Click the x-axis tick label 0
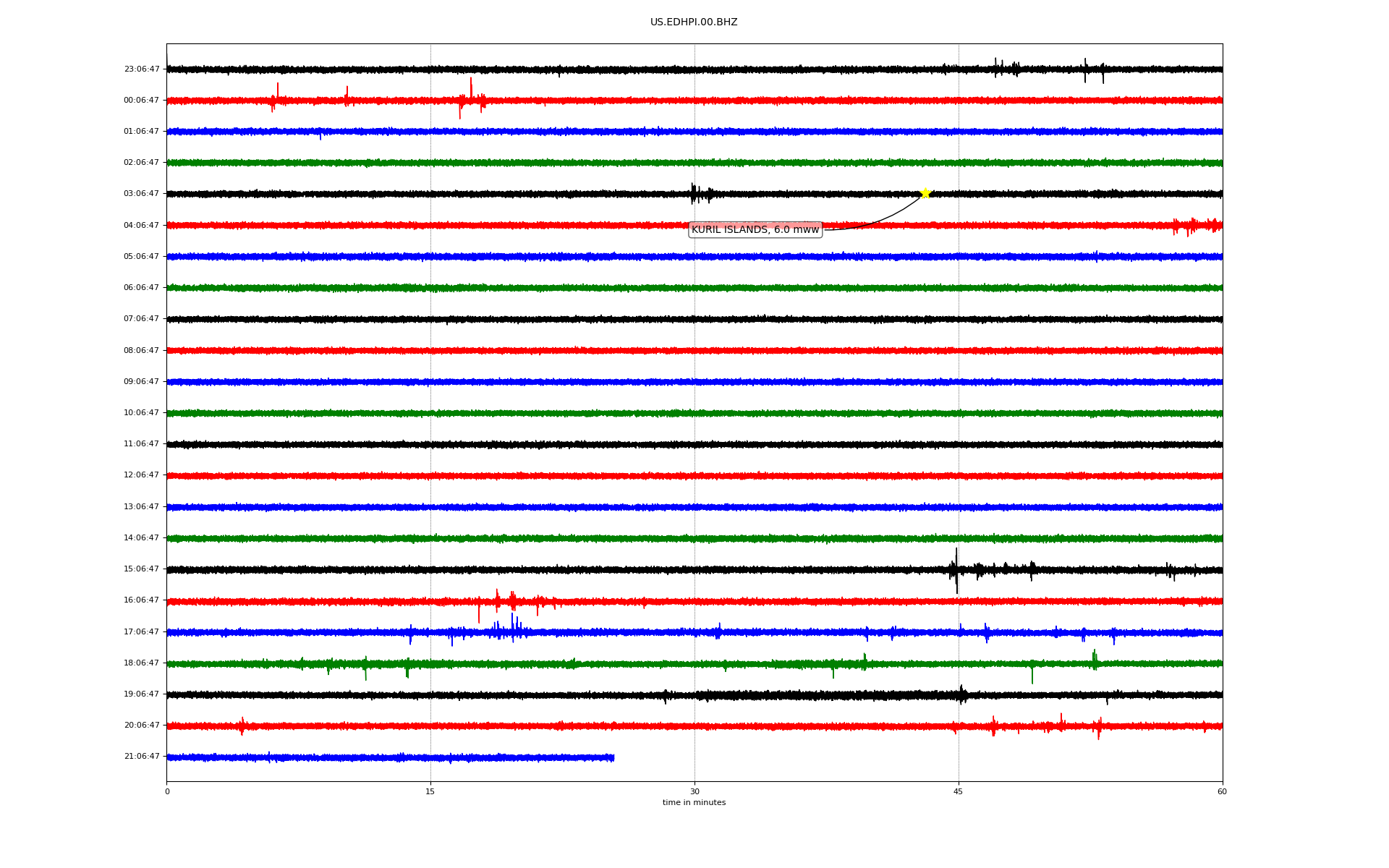This screenshot has height=868, width=1389. (x=167, y=792)
